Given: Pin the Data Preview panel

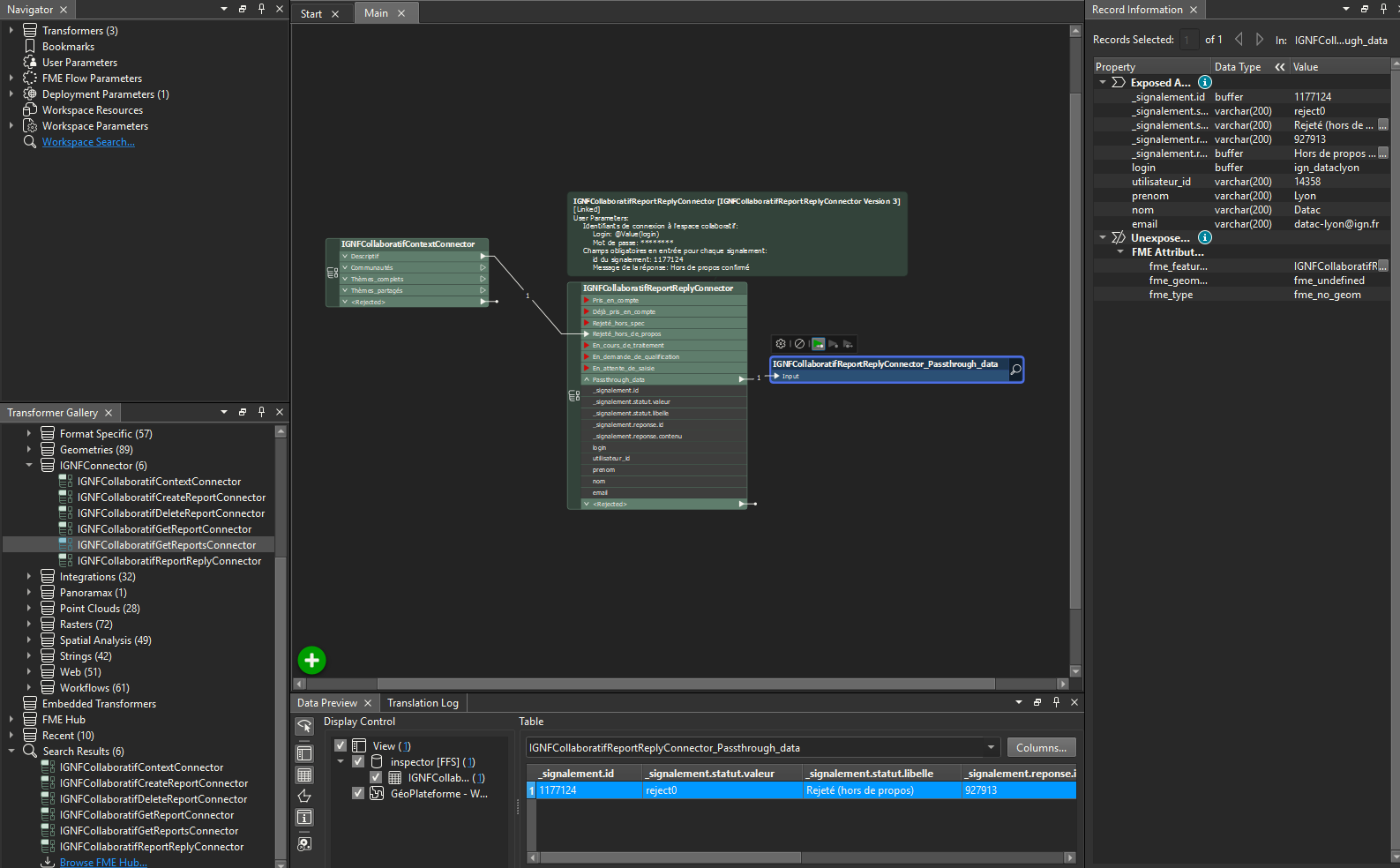Looking at the screenshot, I should coord(1056,702).
